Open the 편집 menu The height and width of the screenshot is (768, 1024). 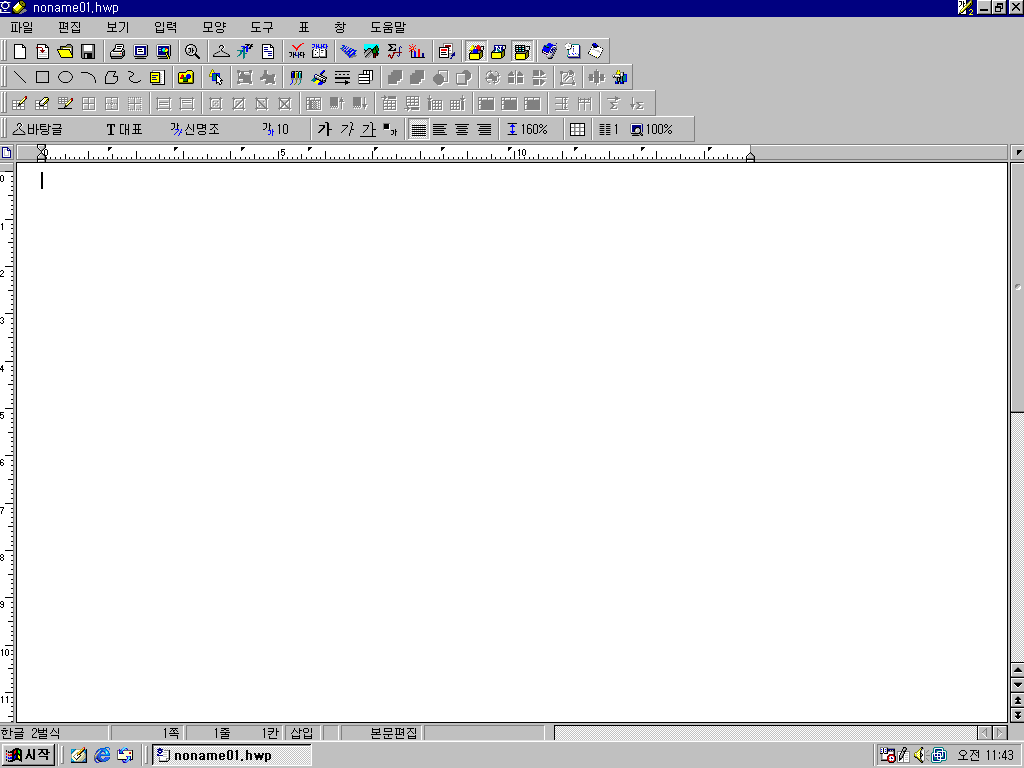[70, 27]
